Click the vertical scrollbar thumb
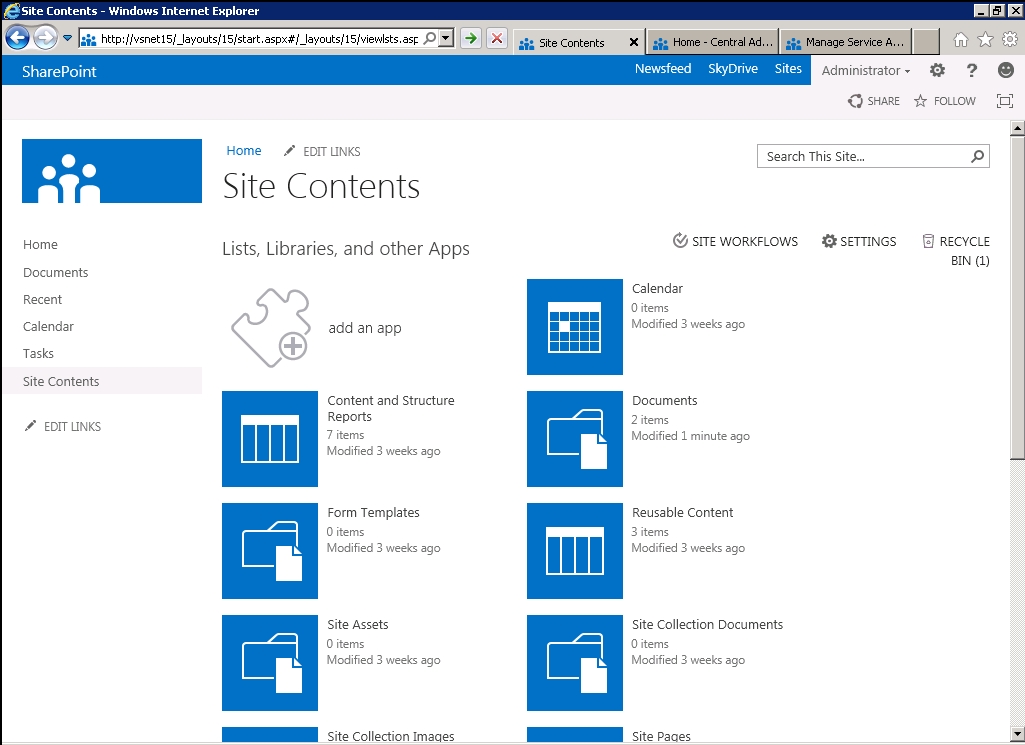 point(1017,297)
